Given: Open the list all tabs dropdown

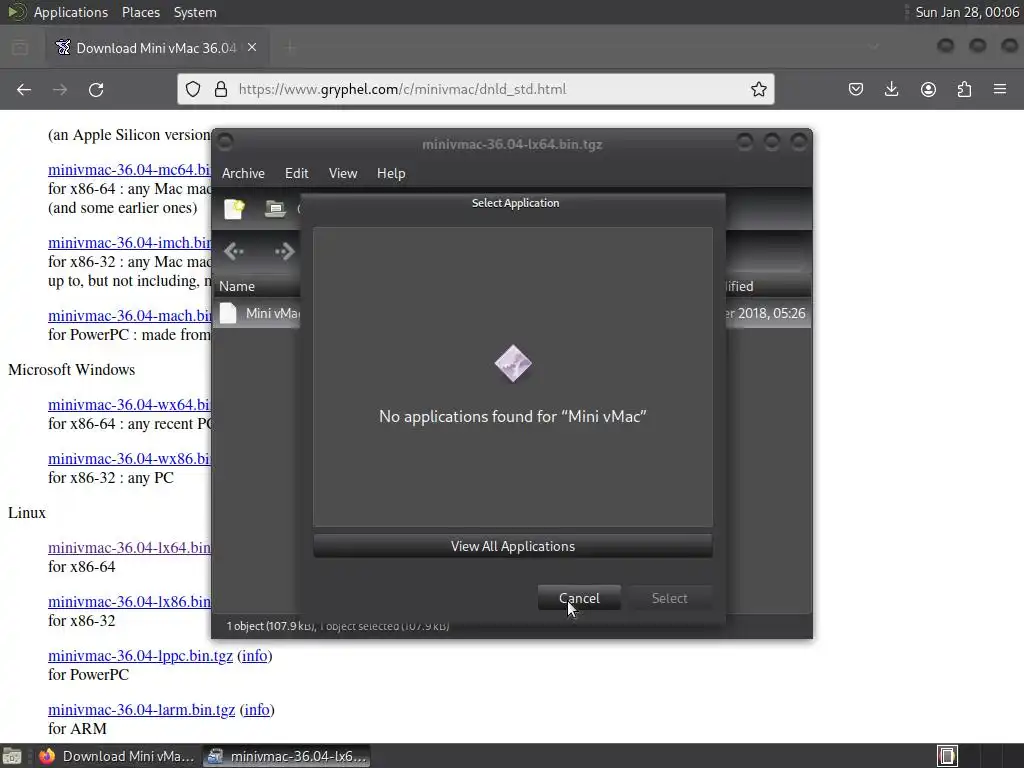Looking at the screenshot, I should click(874, 46).
